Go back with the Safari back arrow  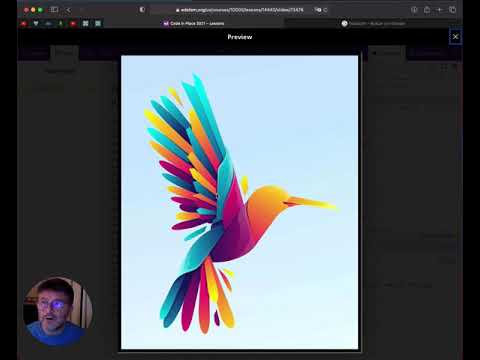[69, 10]
